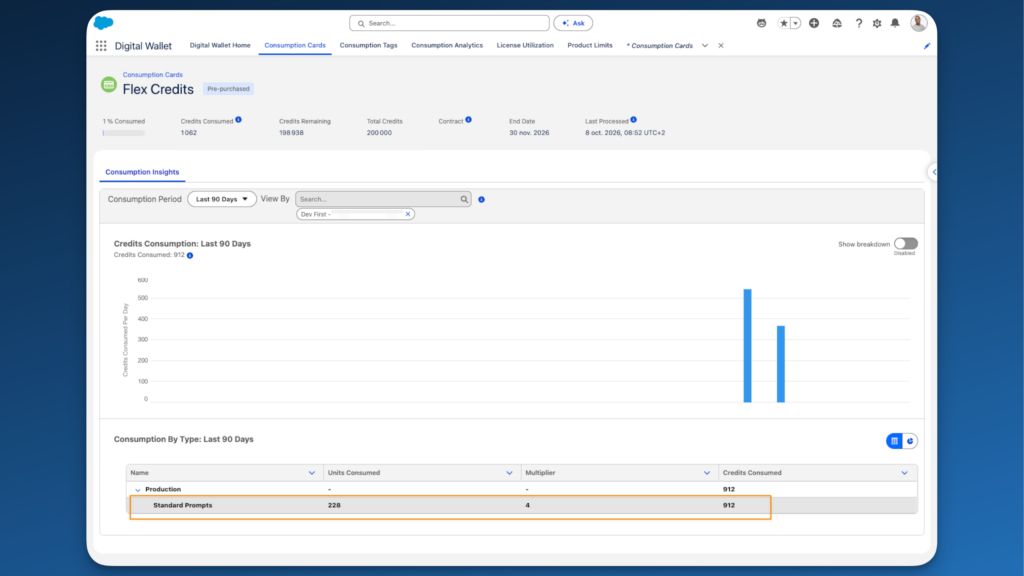Collapse the Production row
Viewport: 1024px width, 576px height.
pos(137,490)
